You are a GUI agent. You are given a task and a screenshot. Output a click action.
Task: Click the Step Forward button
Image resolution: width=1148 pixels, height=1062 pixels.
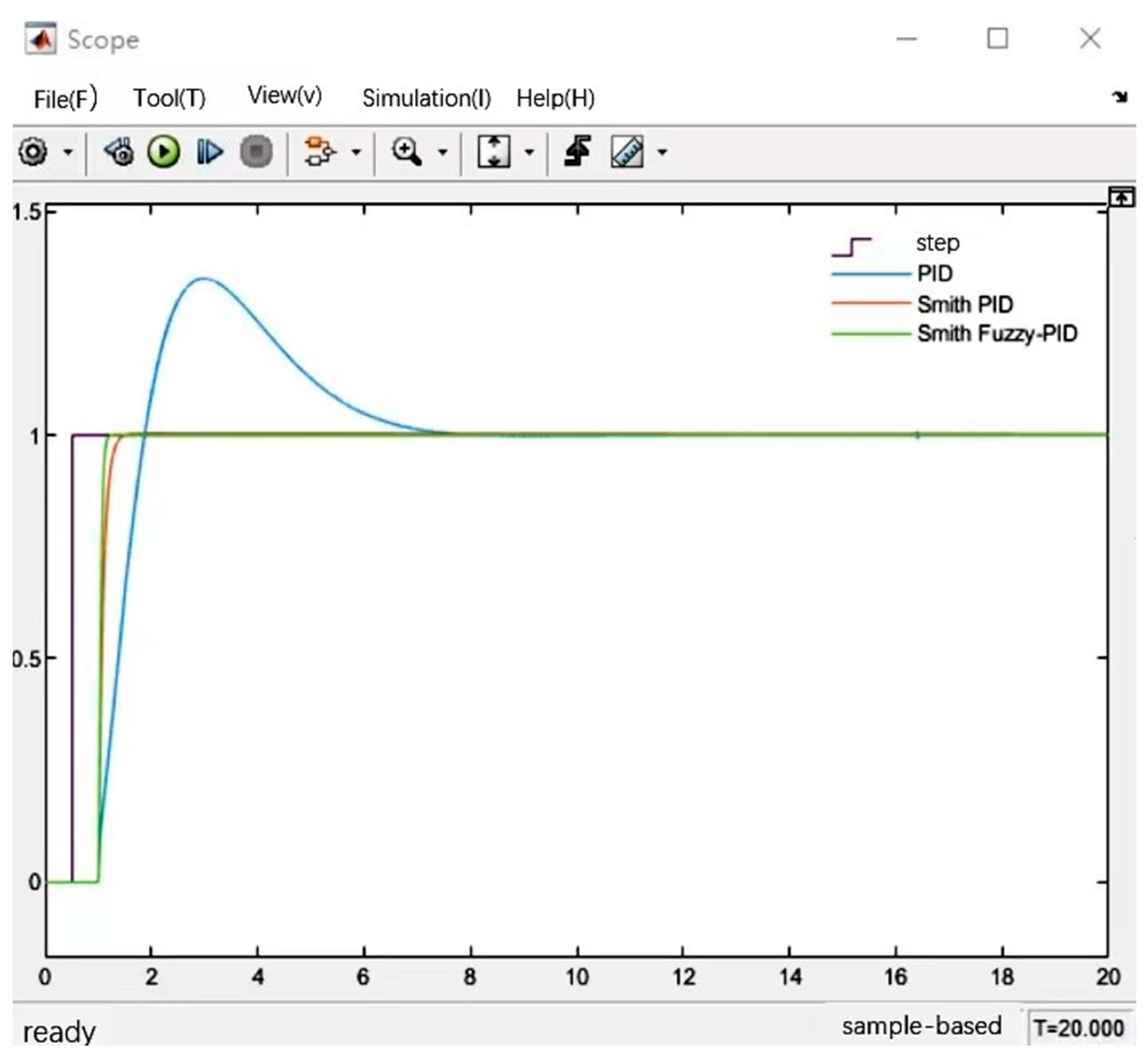tap(209, 152)
